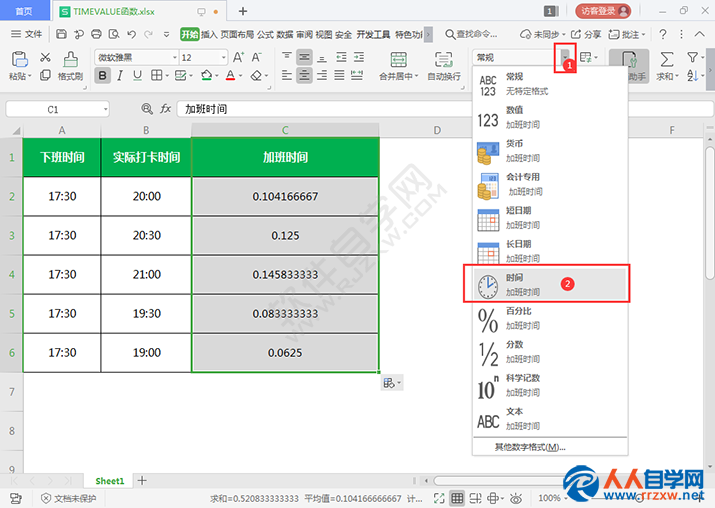715x508 pixels.
Task: Toggle Underline formatting
Action: pyautogui.click(x=137, y=75)
